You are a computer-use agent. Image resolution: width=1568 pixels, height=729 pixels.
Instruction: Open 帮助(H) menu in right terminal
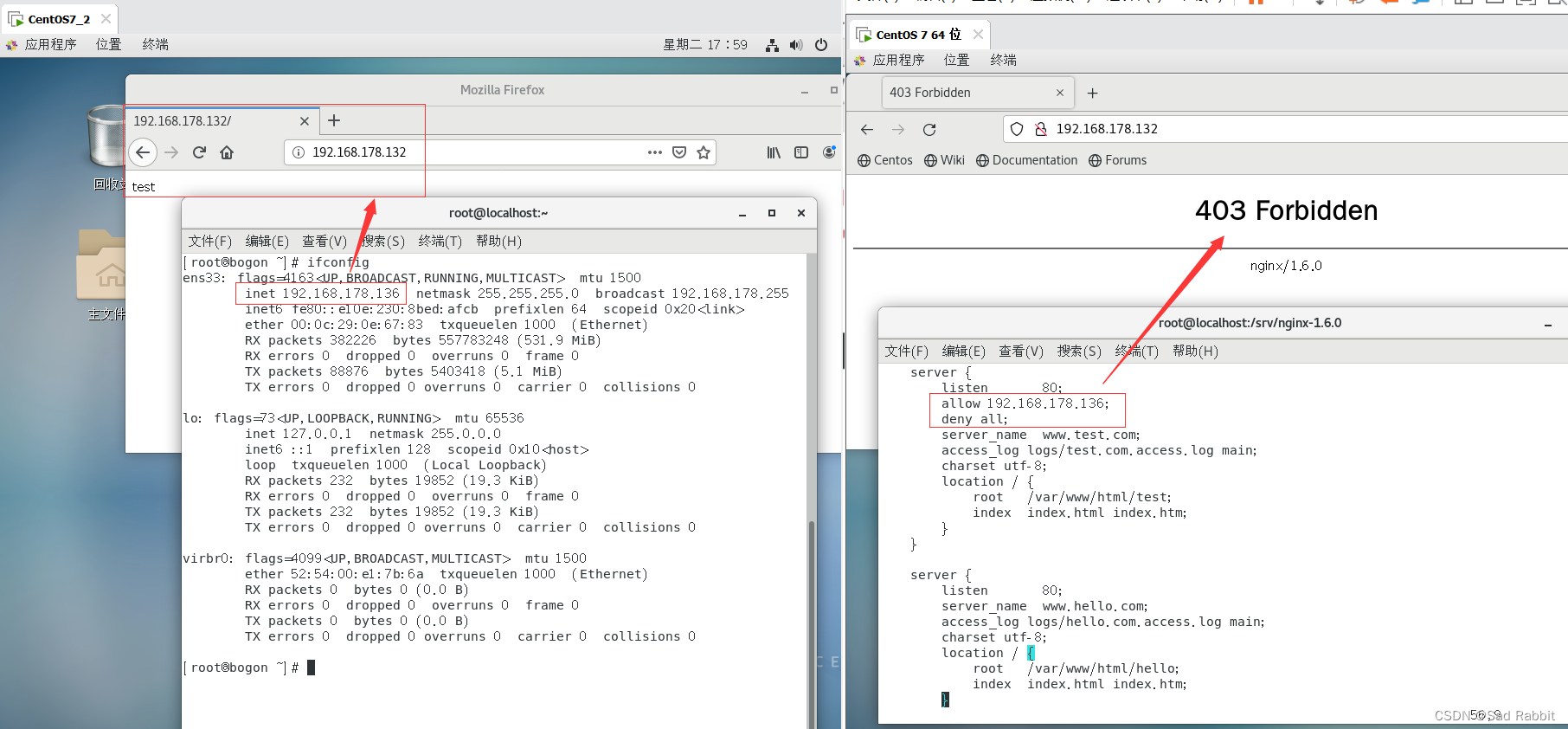point(1195,352)
